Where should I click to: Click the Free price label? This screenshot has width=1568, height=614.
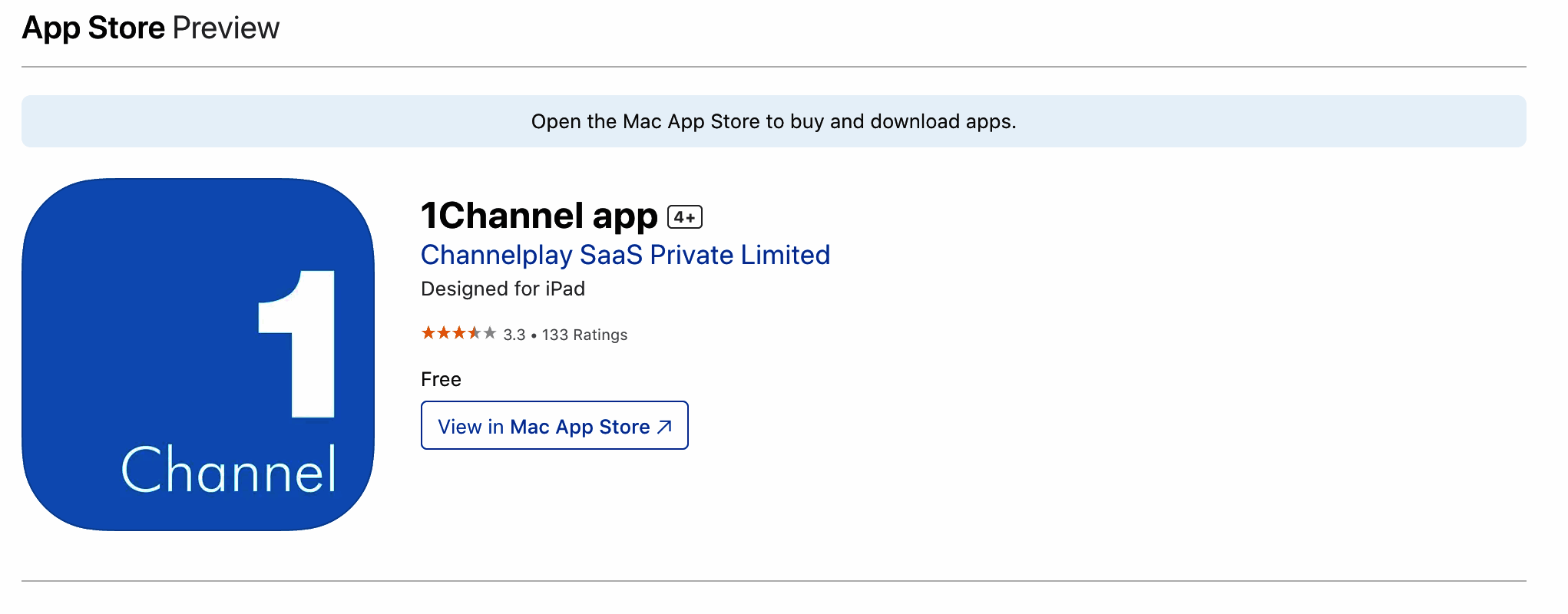(x=441, y=379)
